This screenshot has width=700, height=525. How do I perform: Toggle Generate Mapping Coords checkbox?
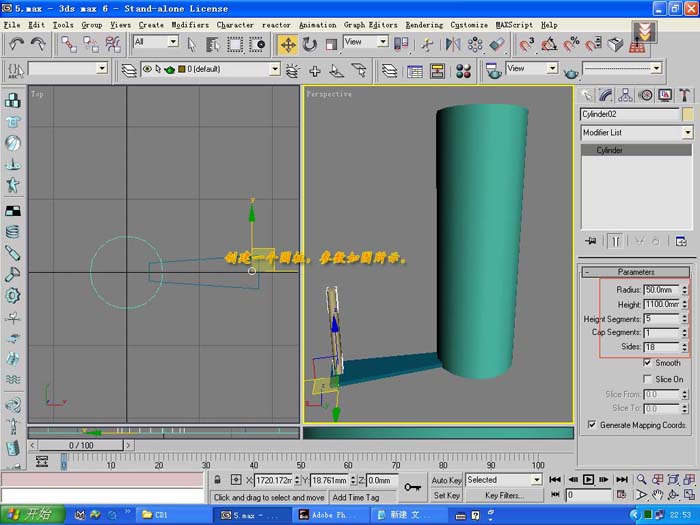[592, 425]
